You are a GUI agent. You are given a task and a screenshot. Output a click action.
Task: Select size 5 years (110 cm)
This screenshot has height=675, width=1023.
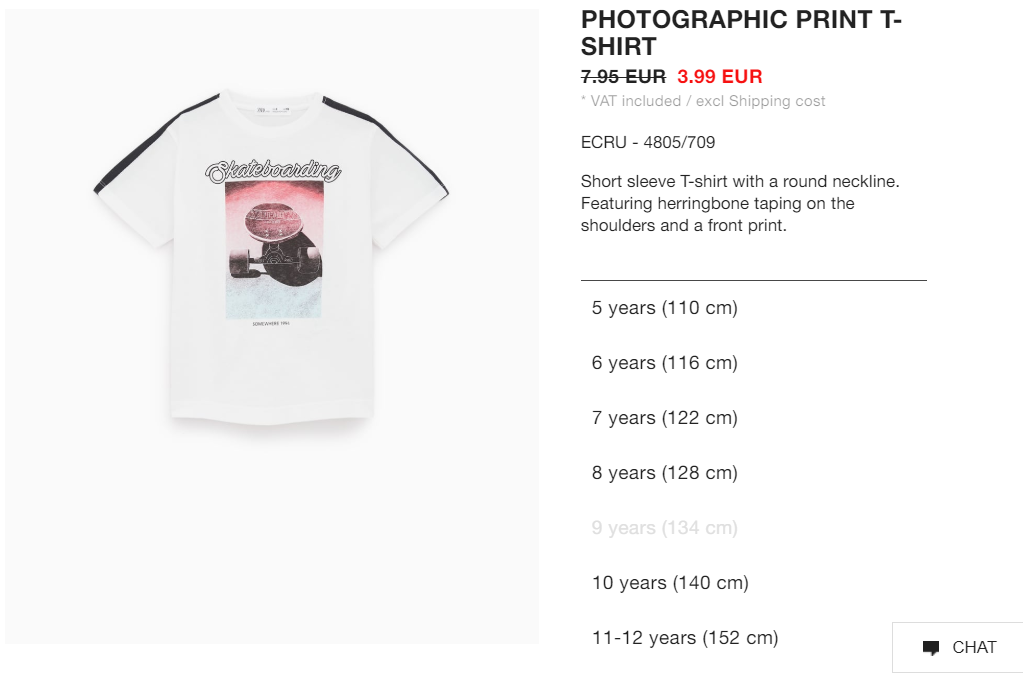point(665,308)
